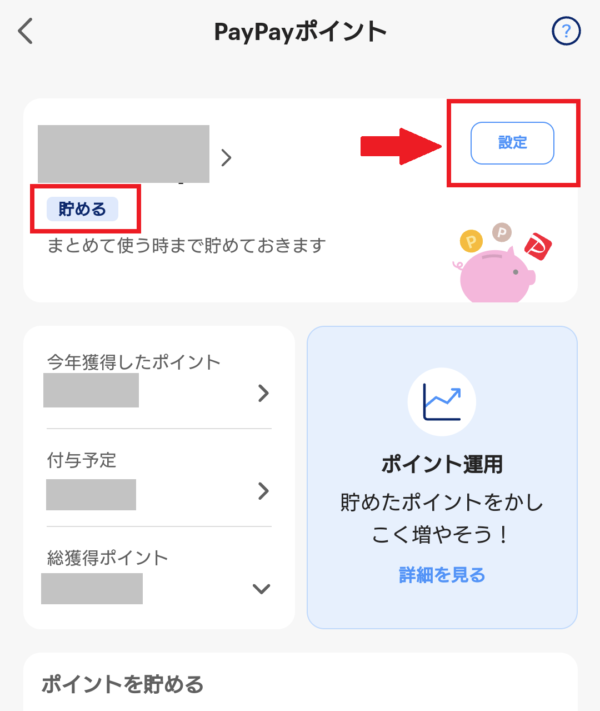
Task: Tap the bronze P coin icon
Action: tap(502, 233)
